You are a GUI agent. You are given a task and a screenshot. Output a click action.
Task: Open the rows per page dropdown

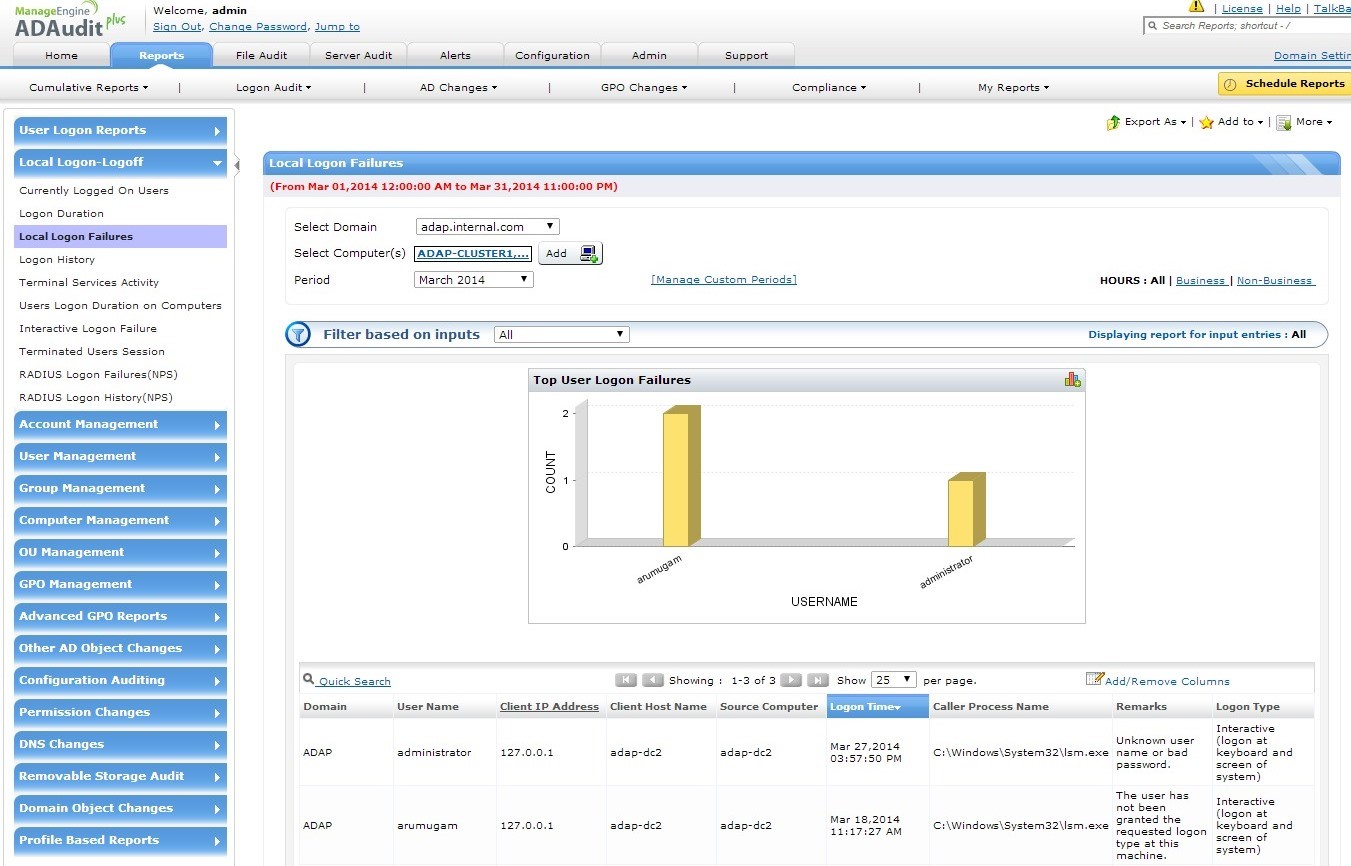click(x=893, y=680)
